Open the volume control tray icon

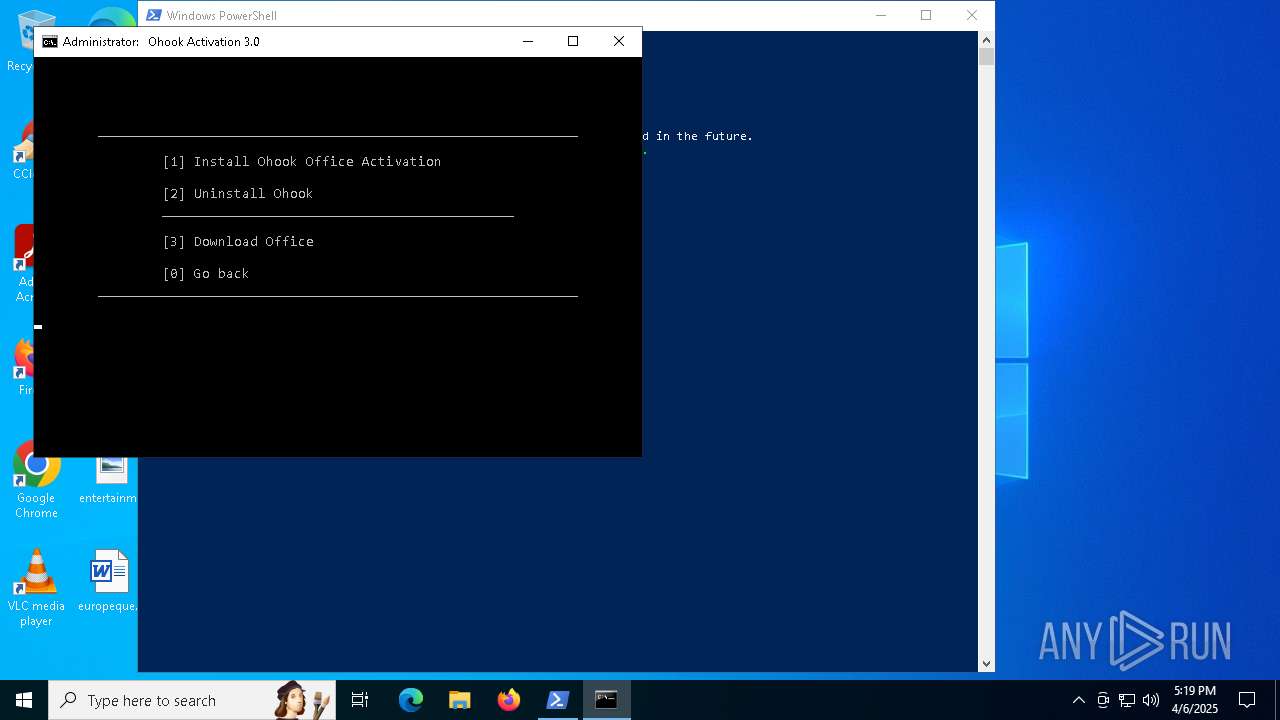pos(1151,700)
